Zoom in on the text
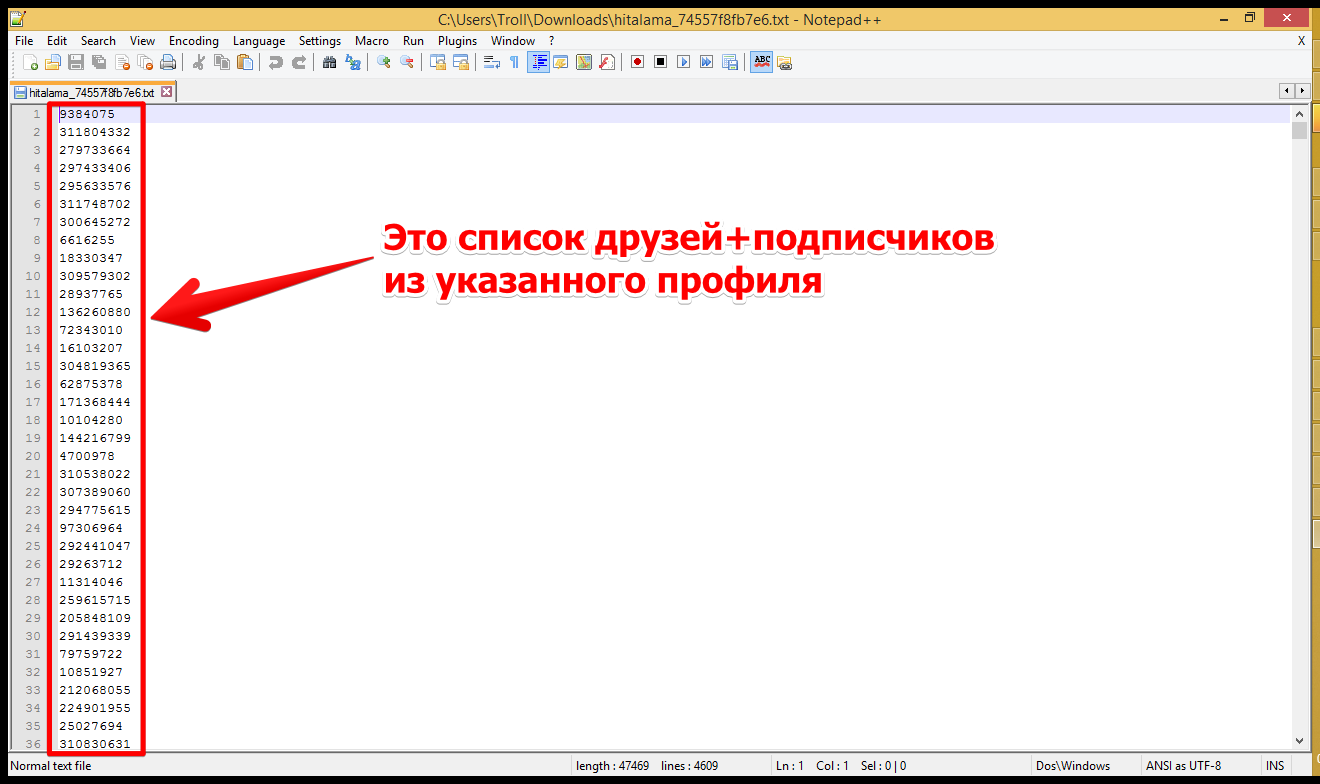The width and height of the screenshot is (1320, 784). (383, 62)
